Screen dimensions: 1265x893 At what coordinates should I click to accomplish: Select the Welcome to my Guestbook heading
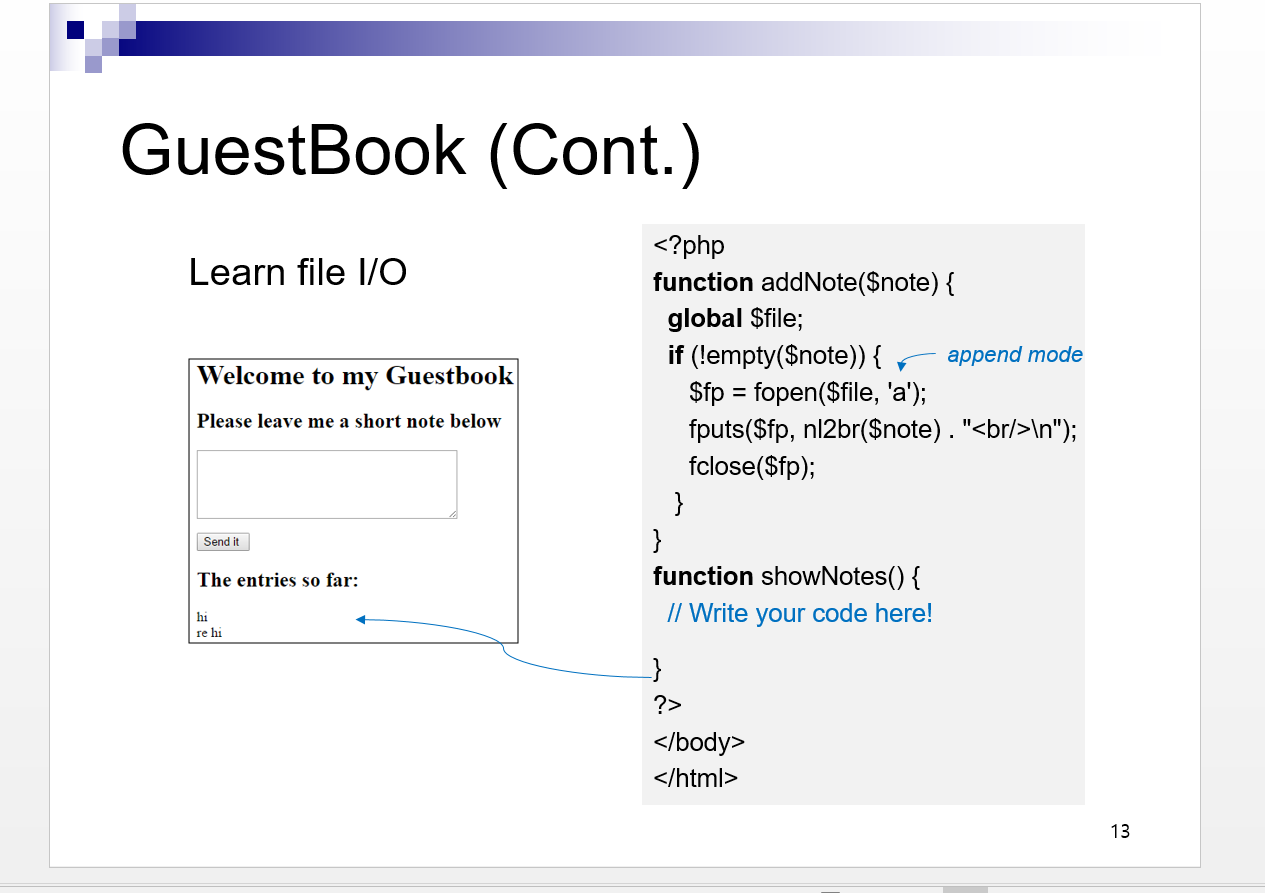(356, 376)
